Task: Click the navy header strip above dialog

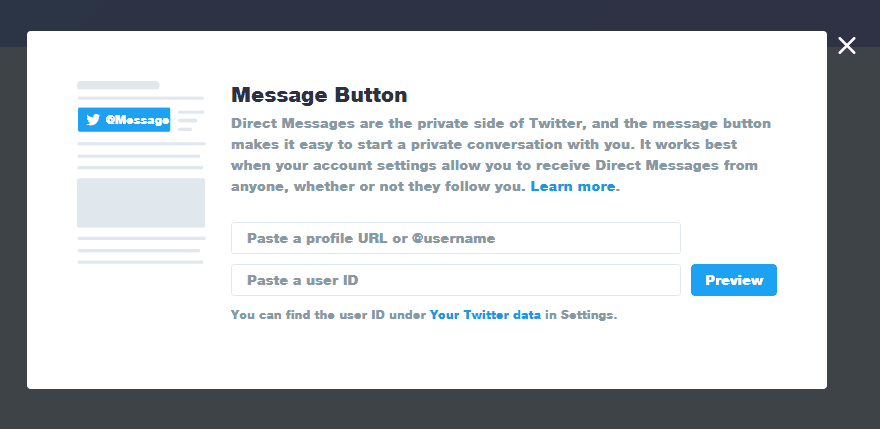Action: 440,15
